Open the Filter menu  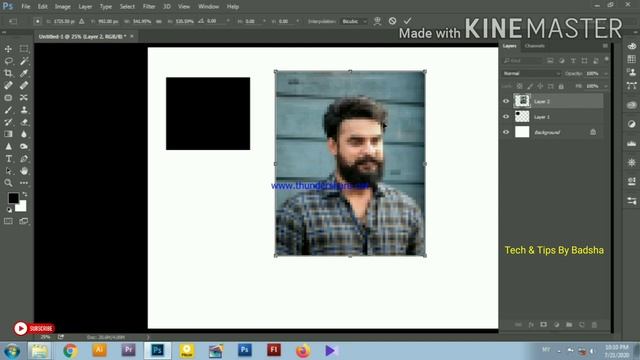coord(149,7)
